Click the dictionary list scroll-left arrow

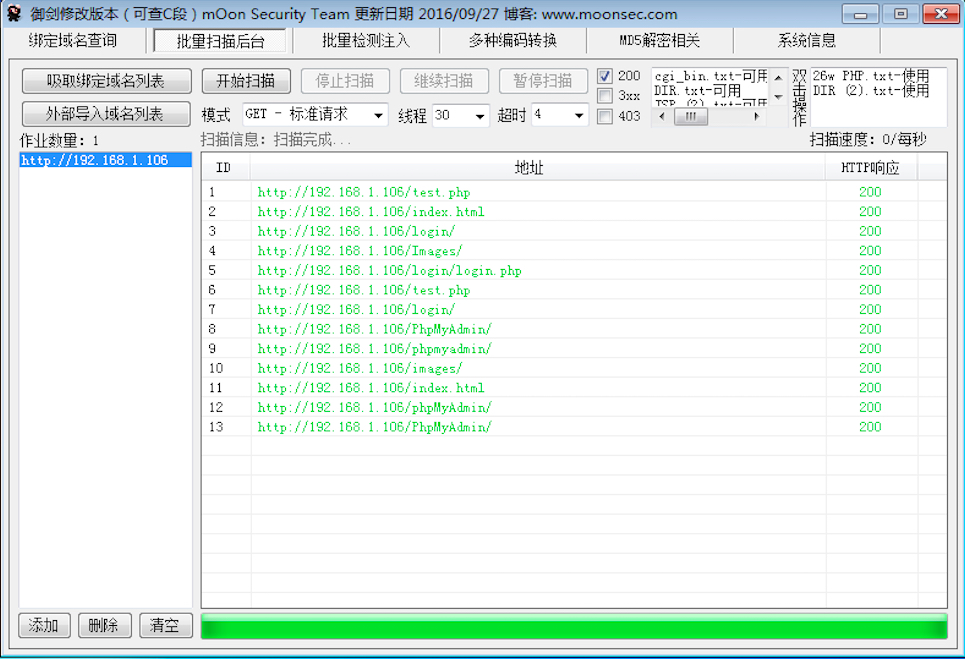[662, 116]
